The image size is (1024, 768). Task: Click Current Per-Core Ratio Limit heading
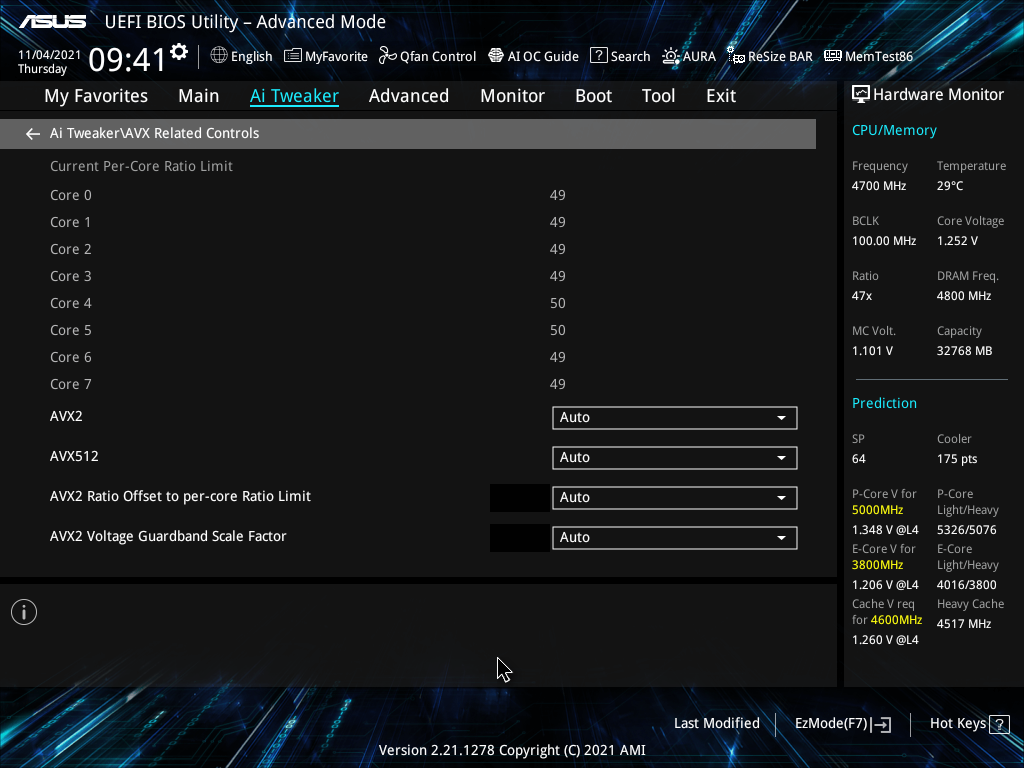click(141, 167)
